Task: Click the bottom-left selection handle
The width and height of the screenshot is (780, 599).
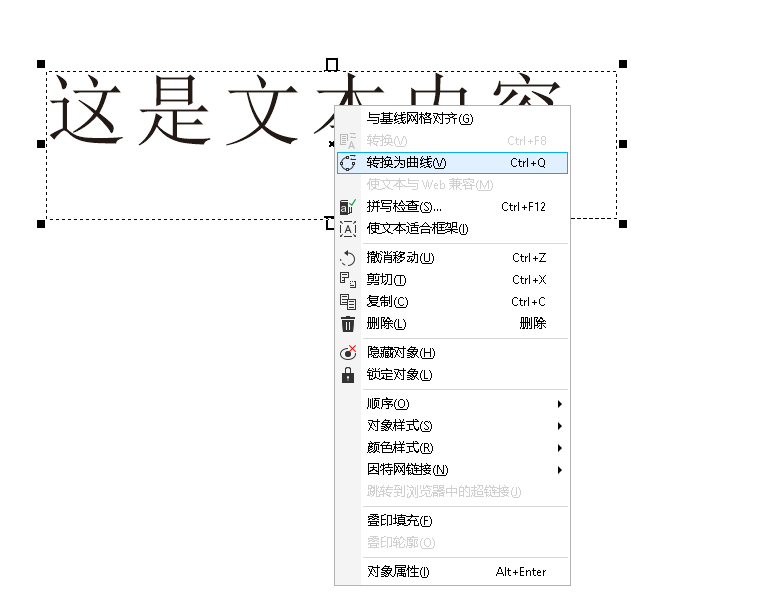Action: (41, 224)
